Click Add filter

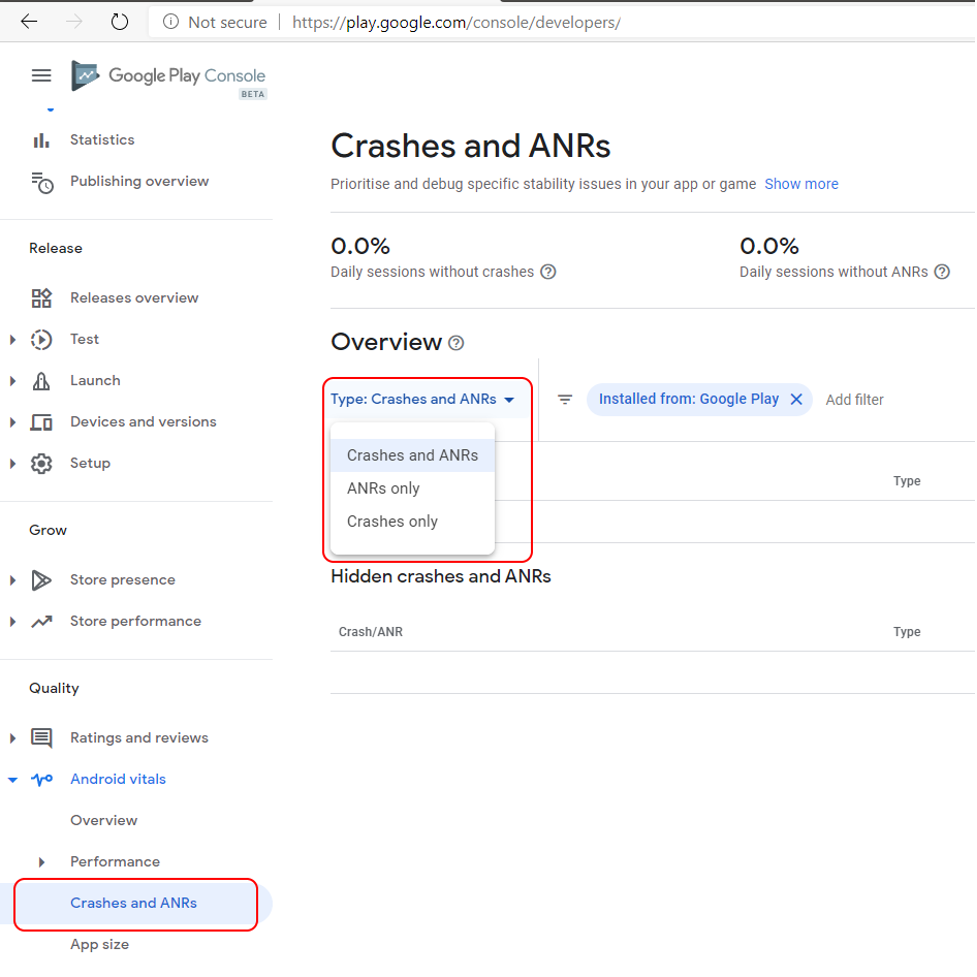[x=854, y=400]
